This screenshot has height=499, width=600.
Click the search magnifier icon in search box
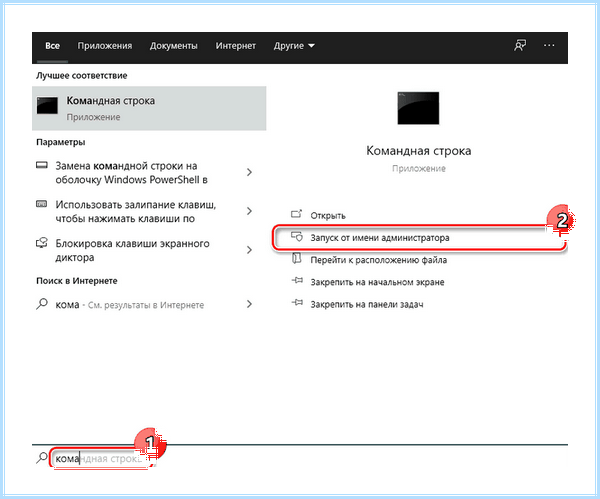pyautogui.click(x=41, y=458)
